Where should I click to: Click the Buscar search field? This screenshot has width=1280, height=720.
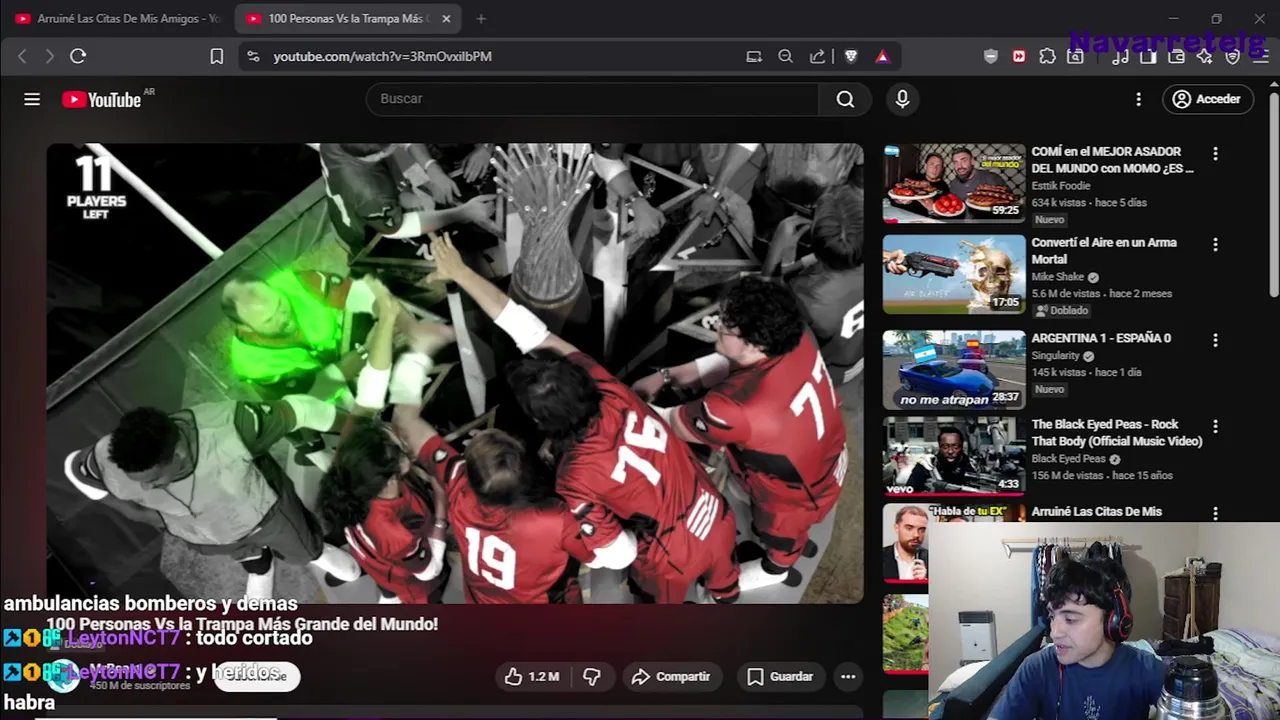[x=593, y=99]
